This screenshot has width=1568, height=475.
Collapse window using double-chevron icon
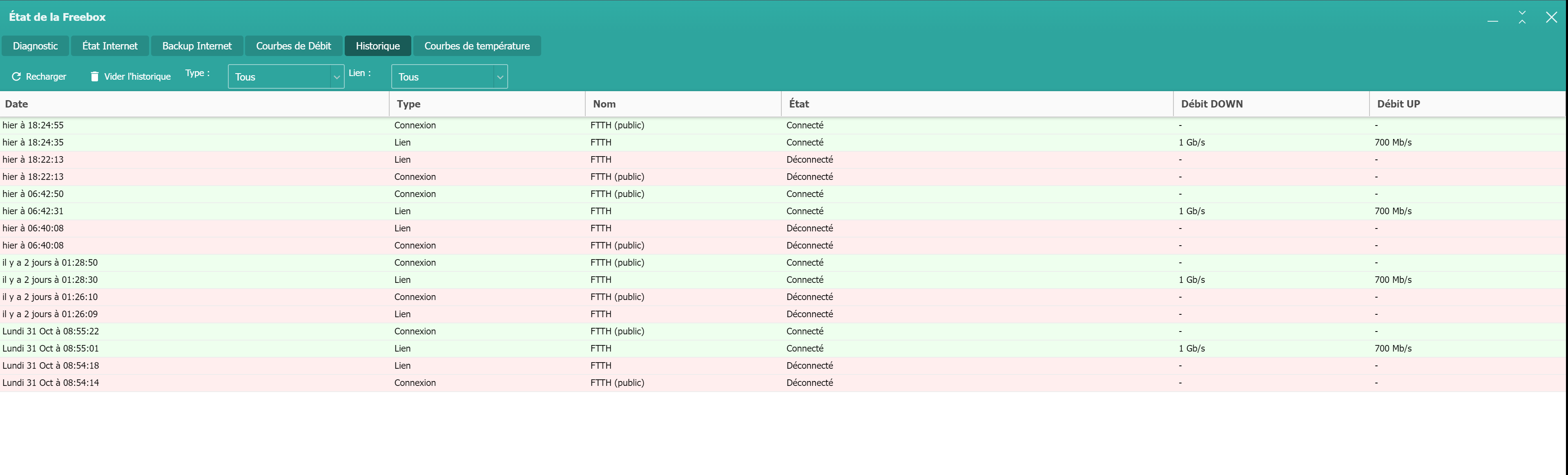(1522, 17)
